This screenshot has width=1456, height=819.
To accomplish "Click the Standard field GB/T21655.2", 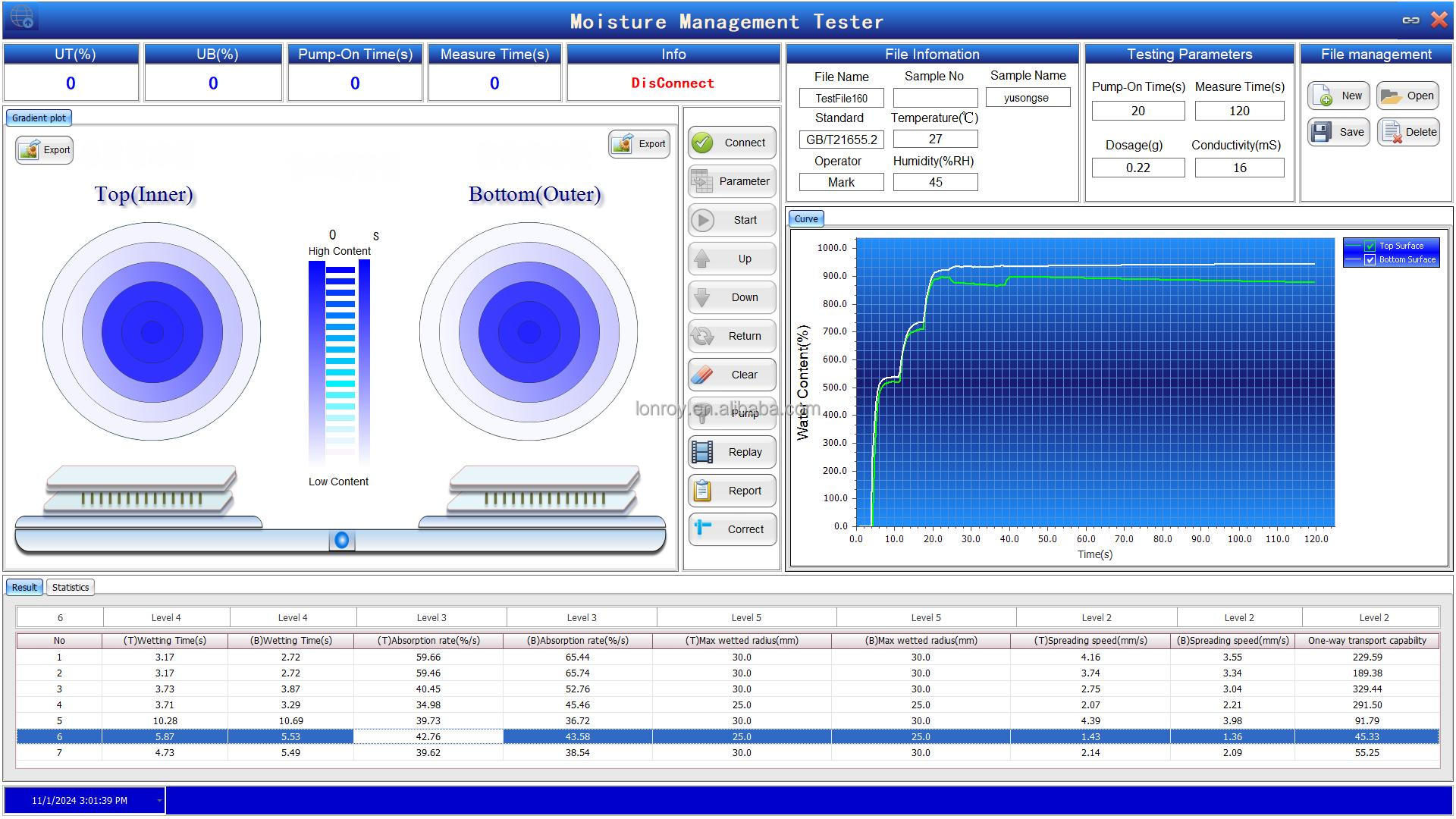I will coord(841,140).
